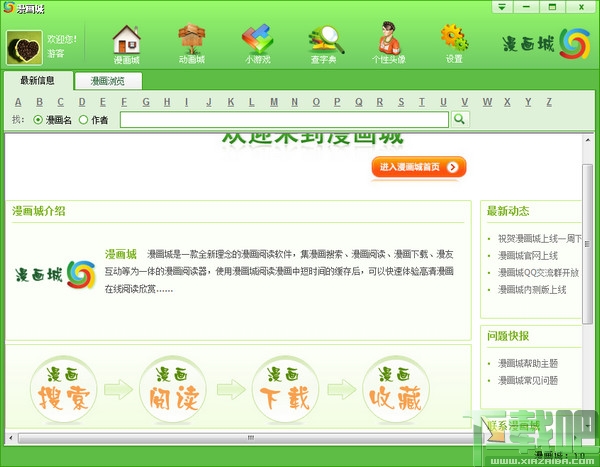Click the horizontal scrollbar thumb
Image resolution: width=600 pixels, height=467 pixels.
[x=251, y=438]
